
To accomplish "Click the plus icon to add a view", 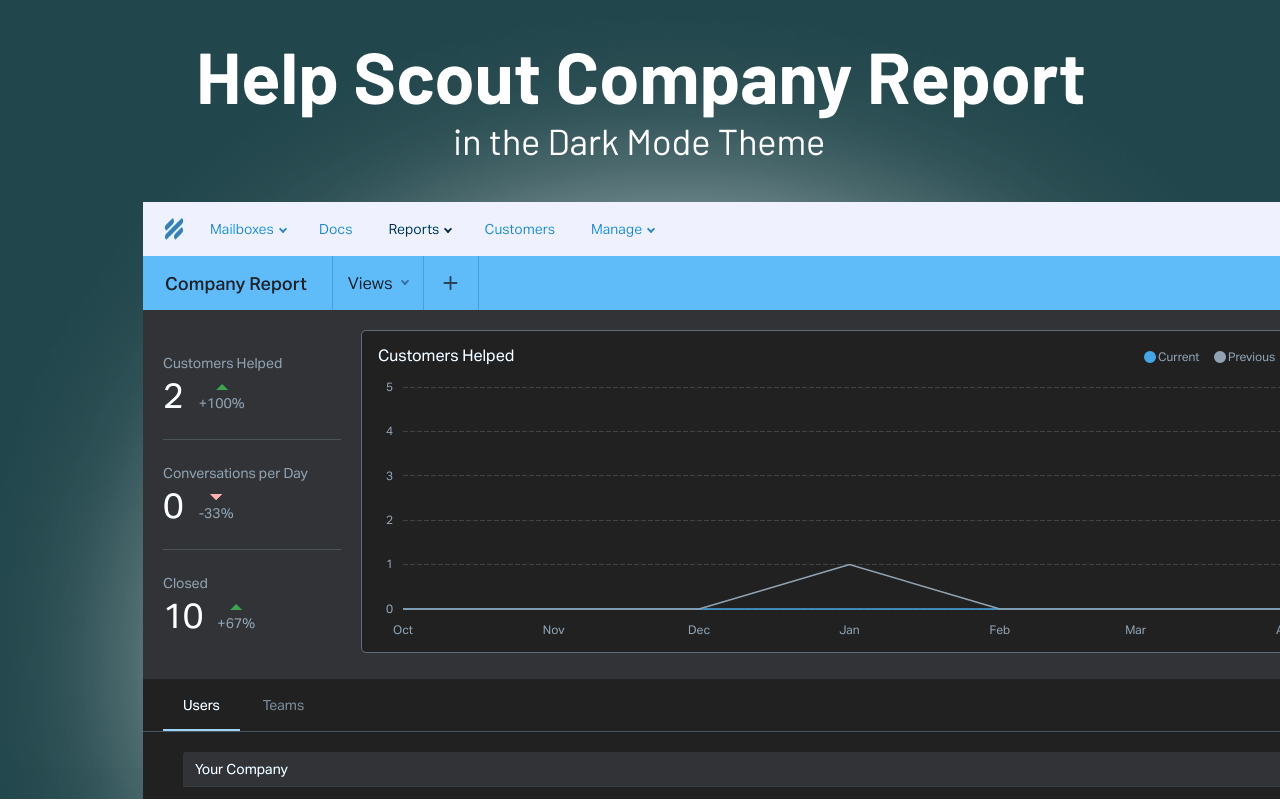I will (450, 283).
